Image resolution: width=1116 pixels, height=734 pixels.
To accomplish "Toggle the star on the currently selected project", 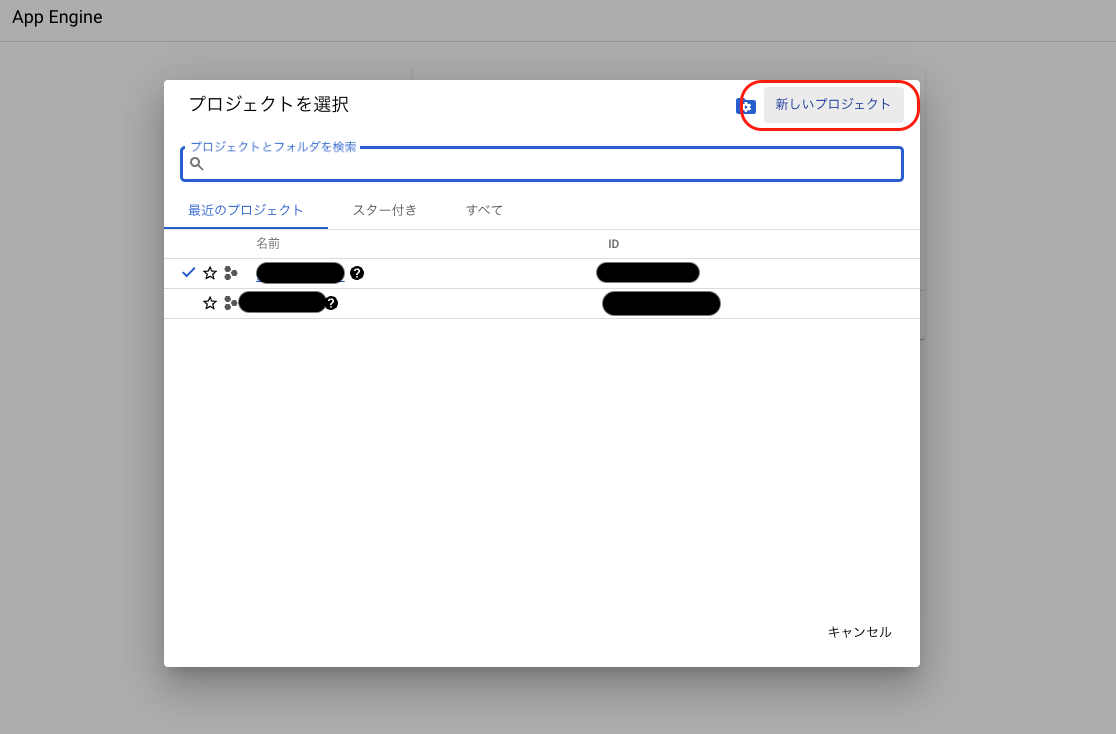I will pos(210,272).
